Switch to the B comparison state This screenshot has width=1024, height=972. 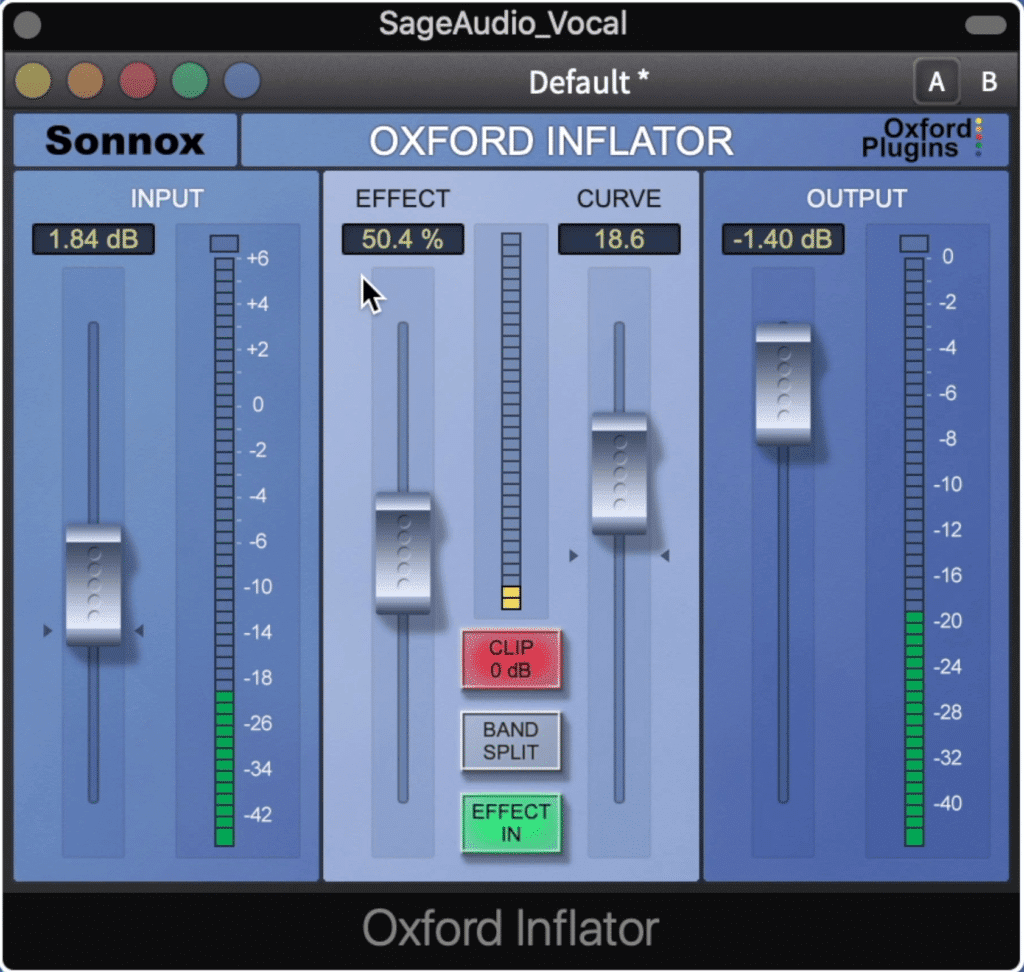(x=989, y=82)
